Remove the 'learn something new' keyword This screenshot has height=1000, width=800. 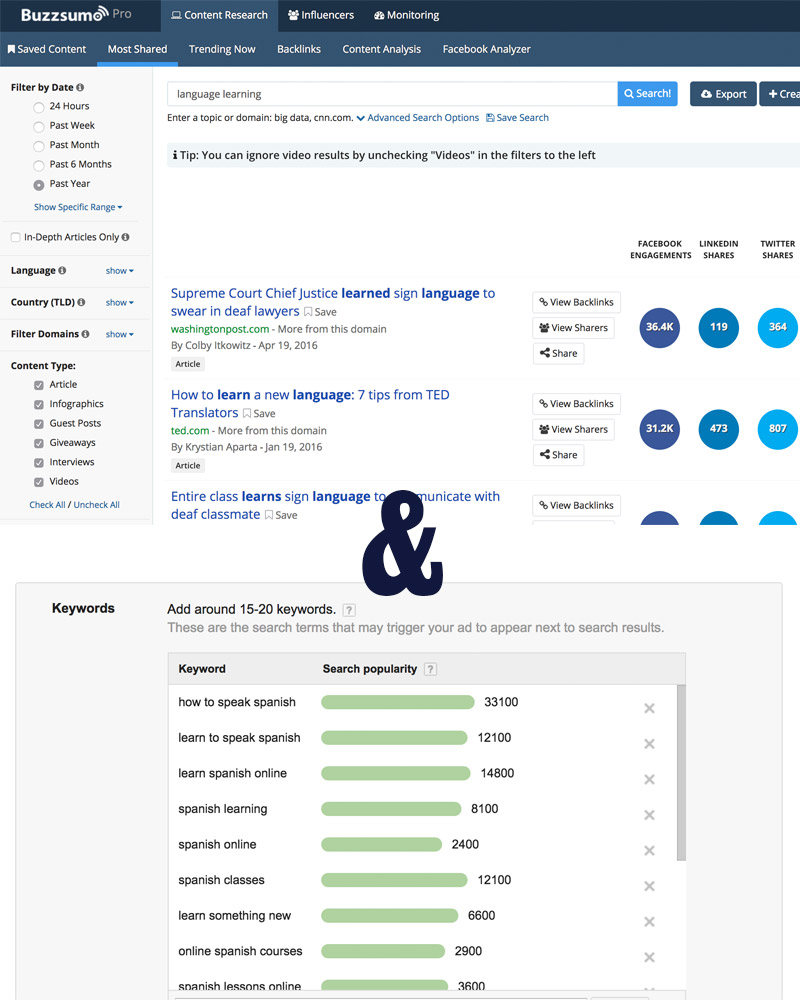(x=649, y=922)
